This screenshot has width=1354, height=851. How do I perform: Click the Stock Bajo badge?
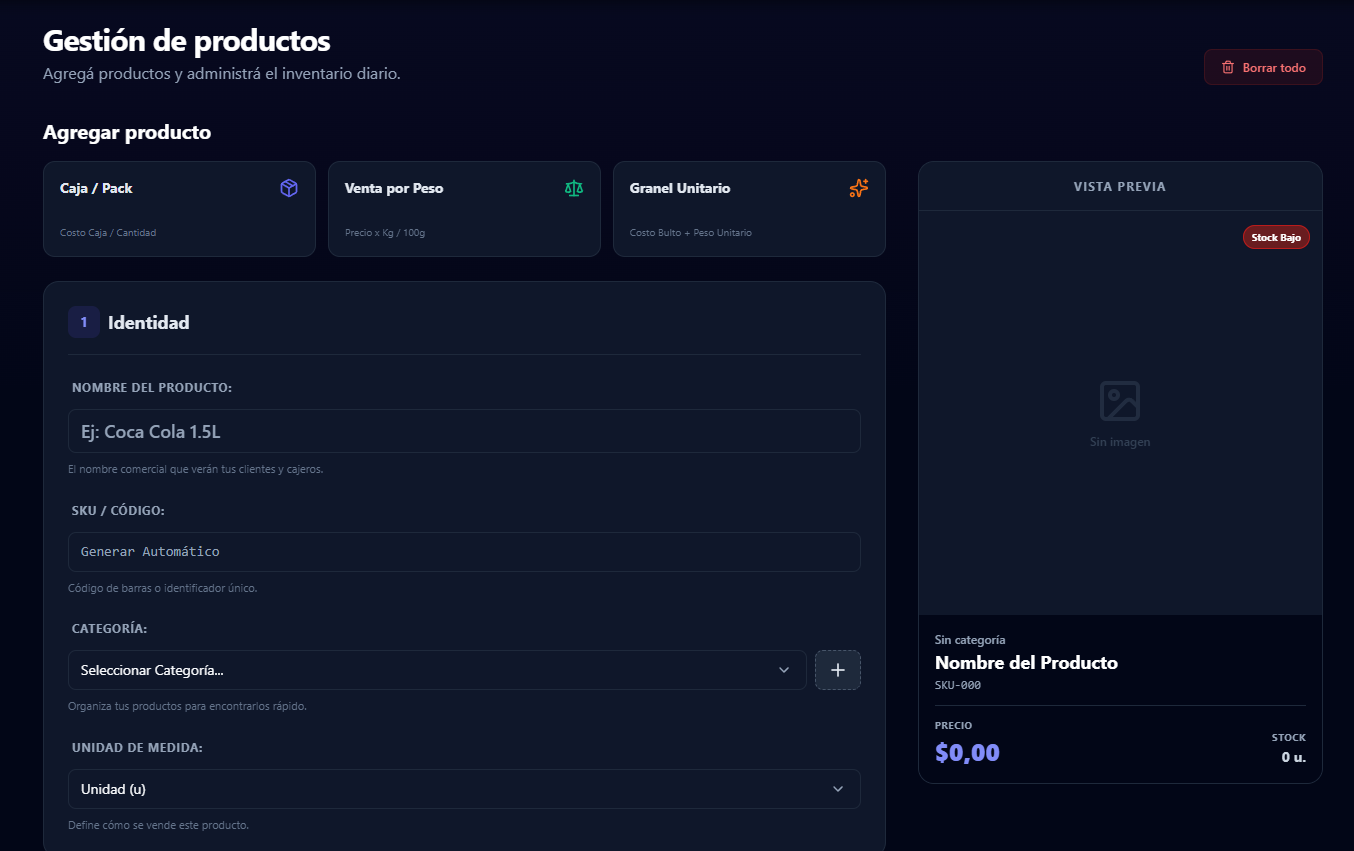pyautogui.click(x=1275, y=237)
